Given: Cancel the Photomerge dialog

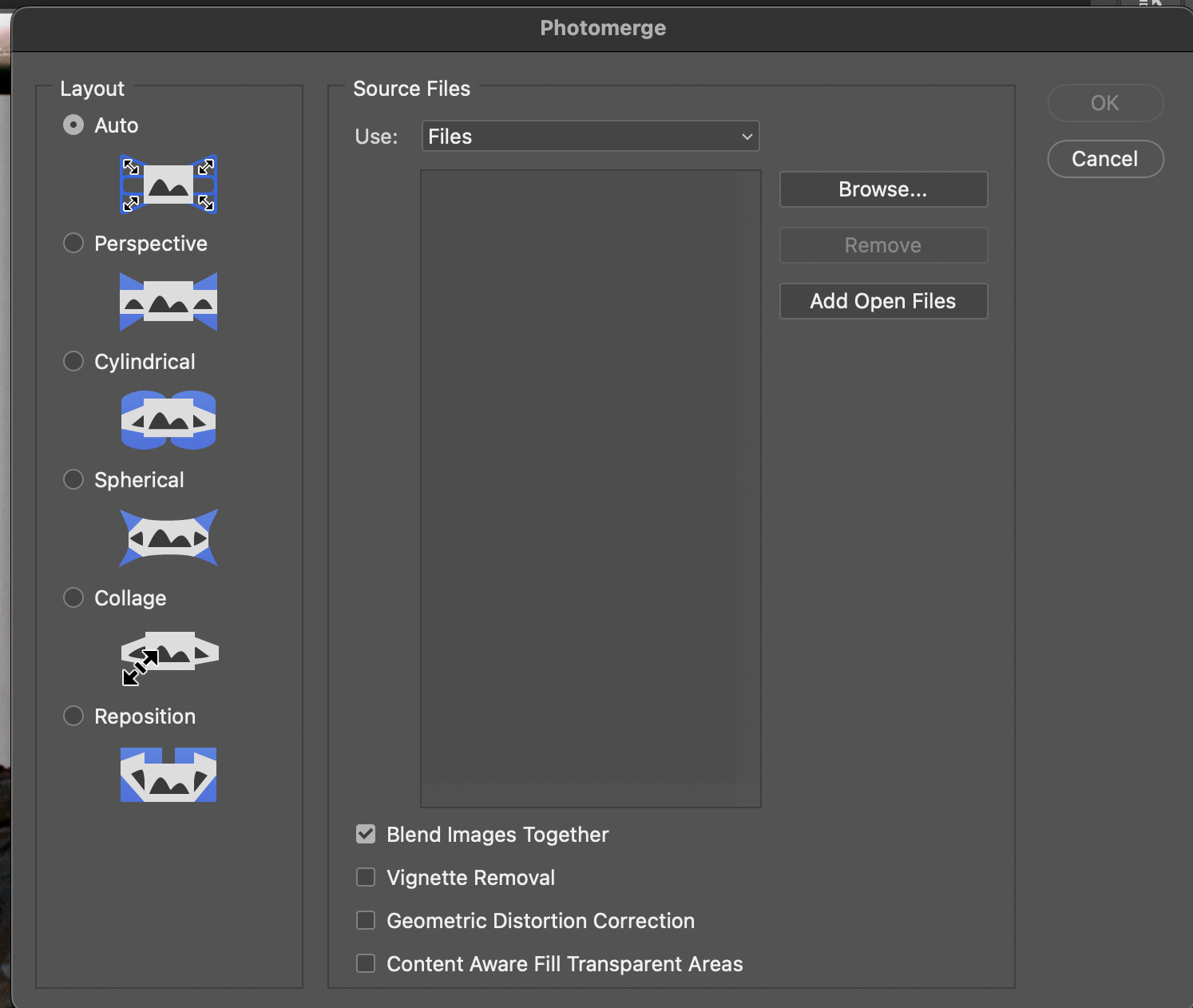Looking at the screenshot, I should [1105, 159].
